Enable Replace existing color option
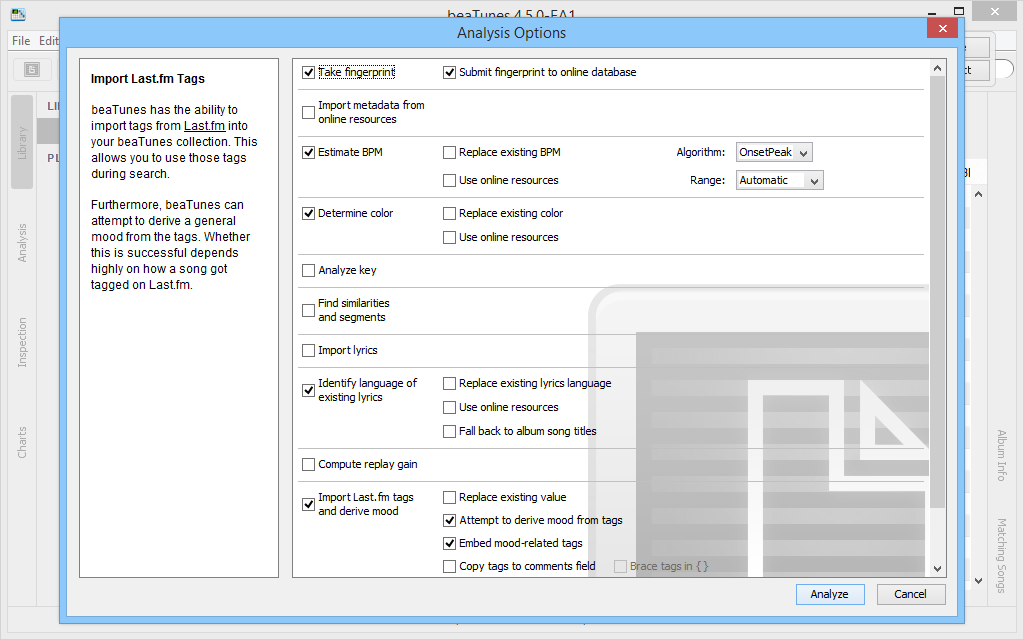Viewport: 1024px width, 640px height. pyautogui.click(x=449, y=214)
